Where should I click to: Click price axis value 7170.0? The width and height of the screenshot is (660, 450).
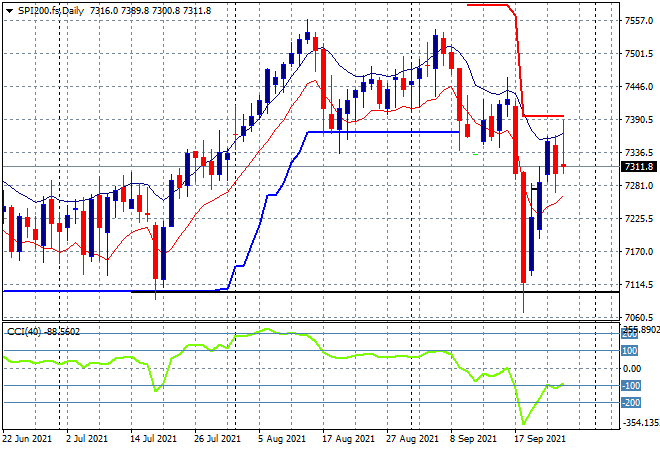[x=639, y=252]
